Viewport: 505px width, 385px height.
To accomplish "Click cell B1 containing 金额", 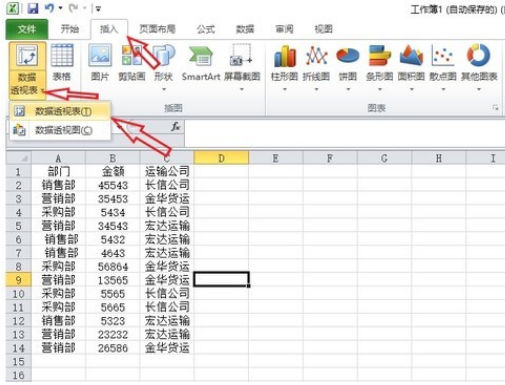I will tap(113, 171).
